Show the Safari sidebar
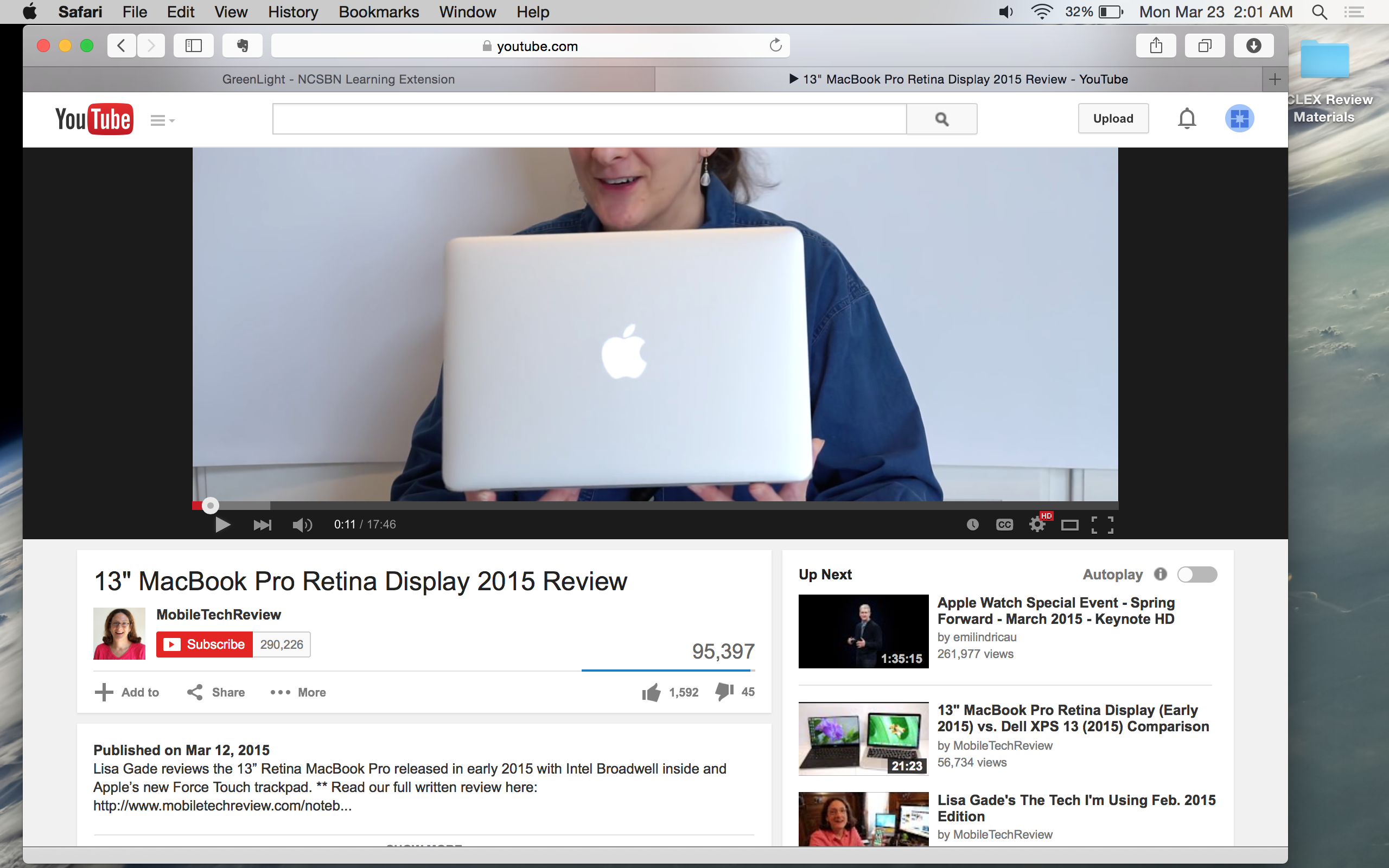This screenshot has height=868, width=1389. (193, 46)
